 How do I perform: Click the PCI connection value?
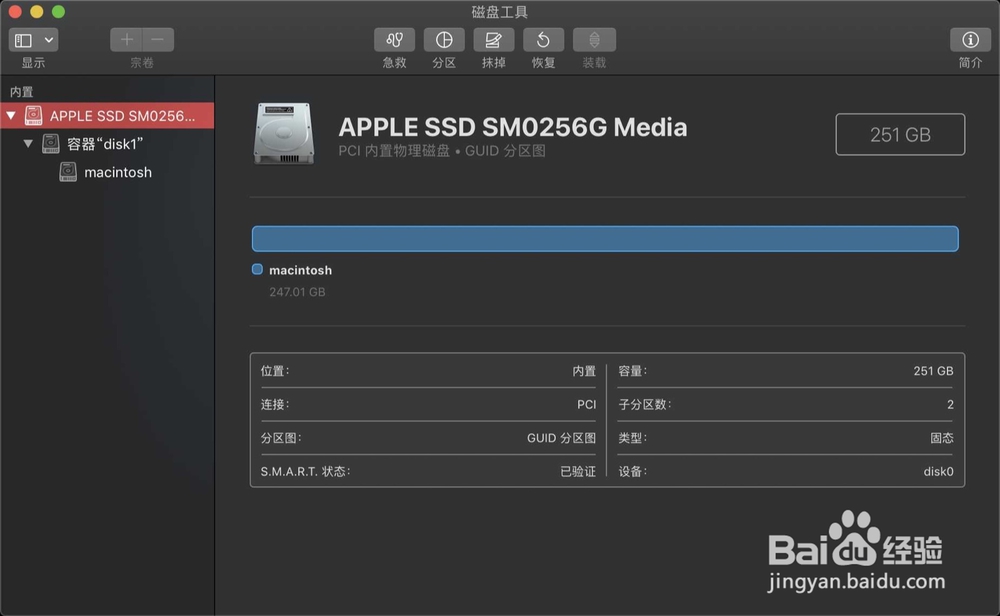[x=587, y=404]
